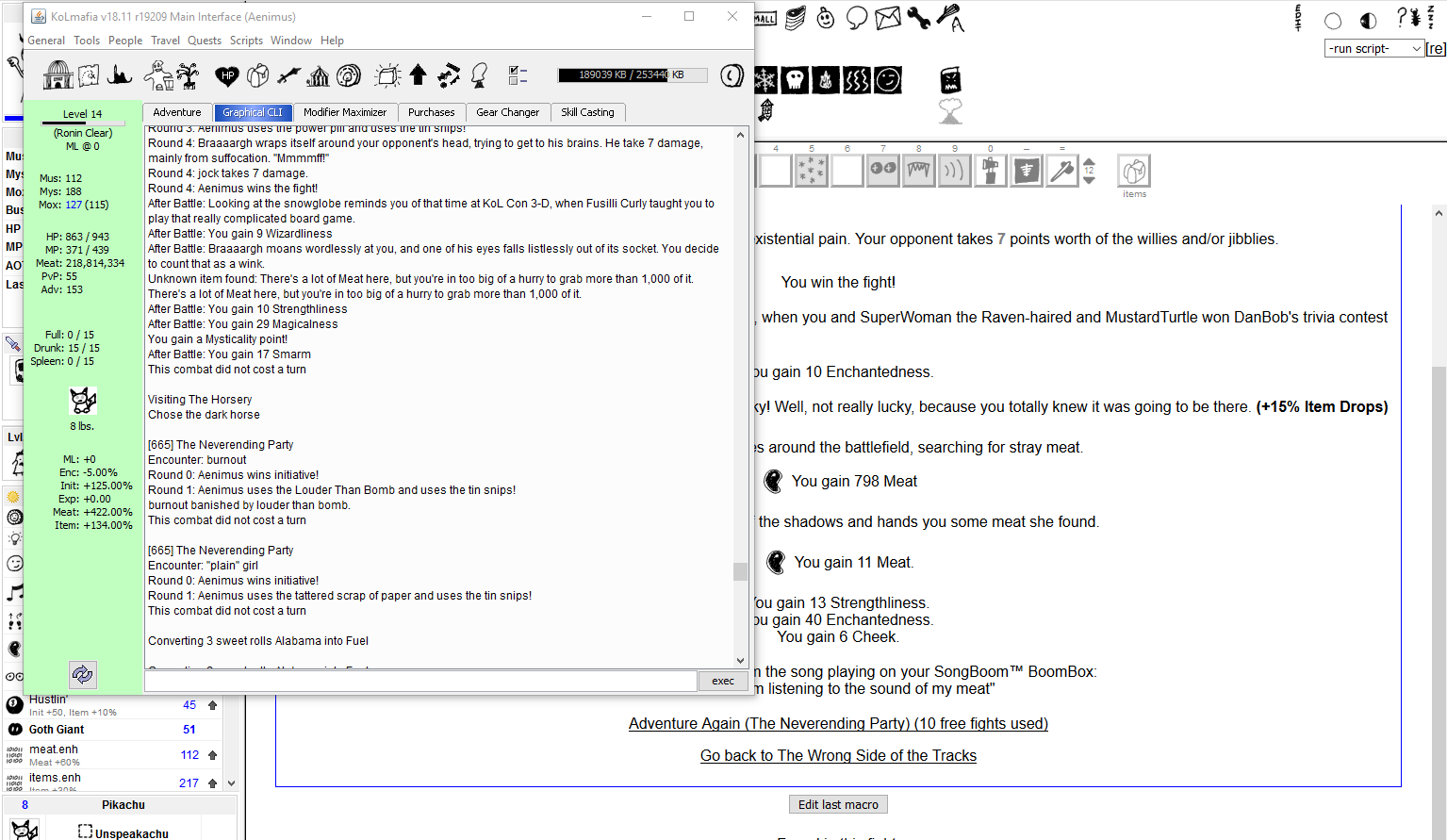Click the skull spooky element icon
Viewport: 1447px width, 840px height.
tap(796, 80)
